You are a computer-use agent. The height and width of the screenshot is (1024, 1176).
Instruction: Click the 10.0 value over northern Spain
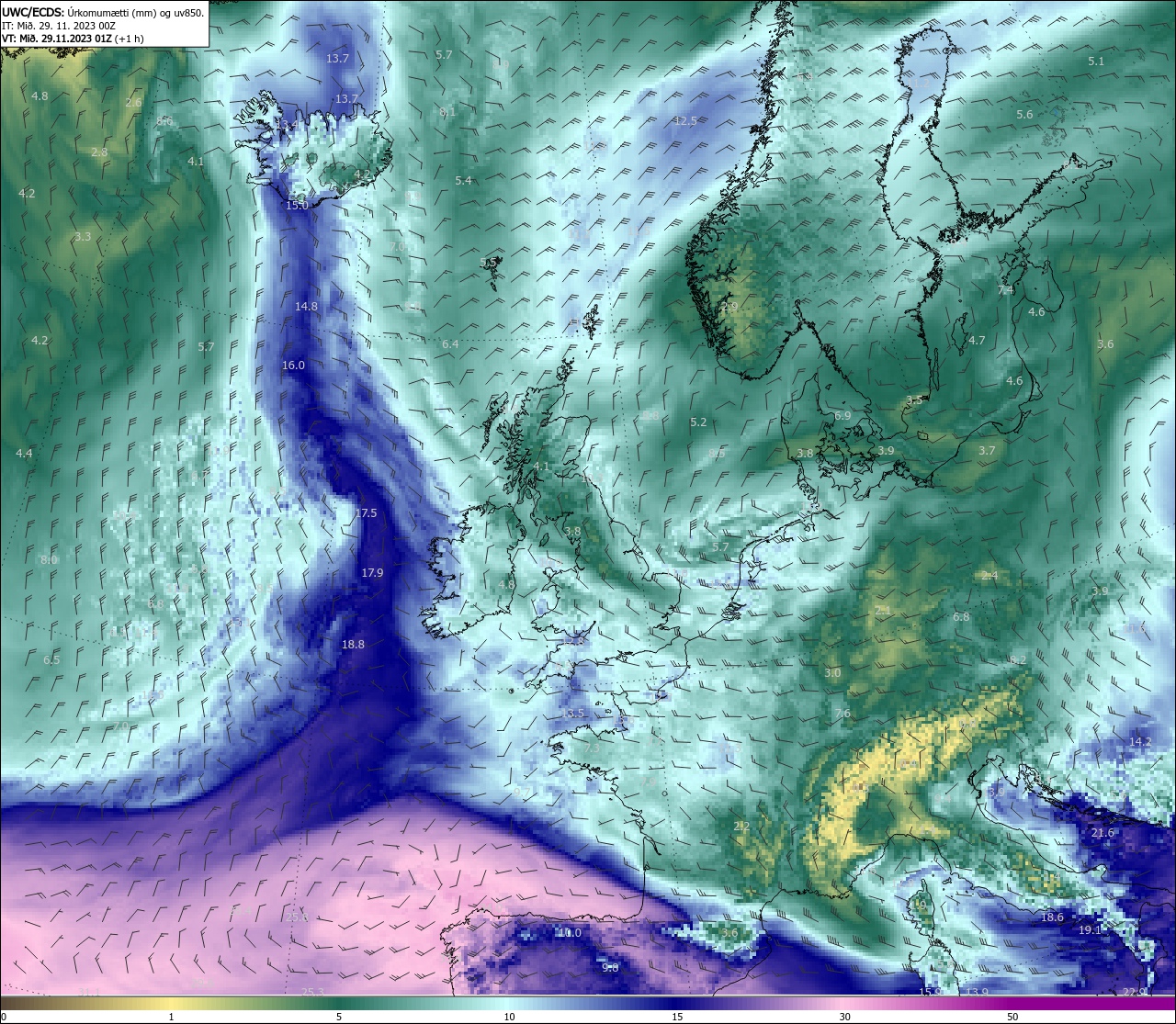point(570,933)
